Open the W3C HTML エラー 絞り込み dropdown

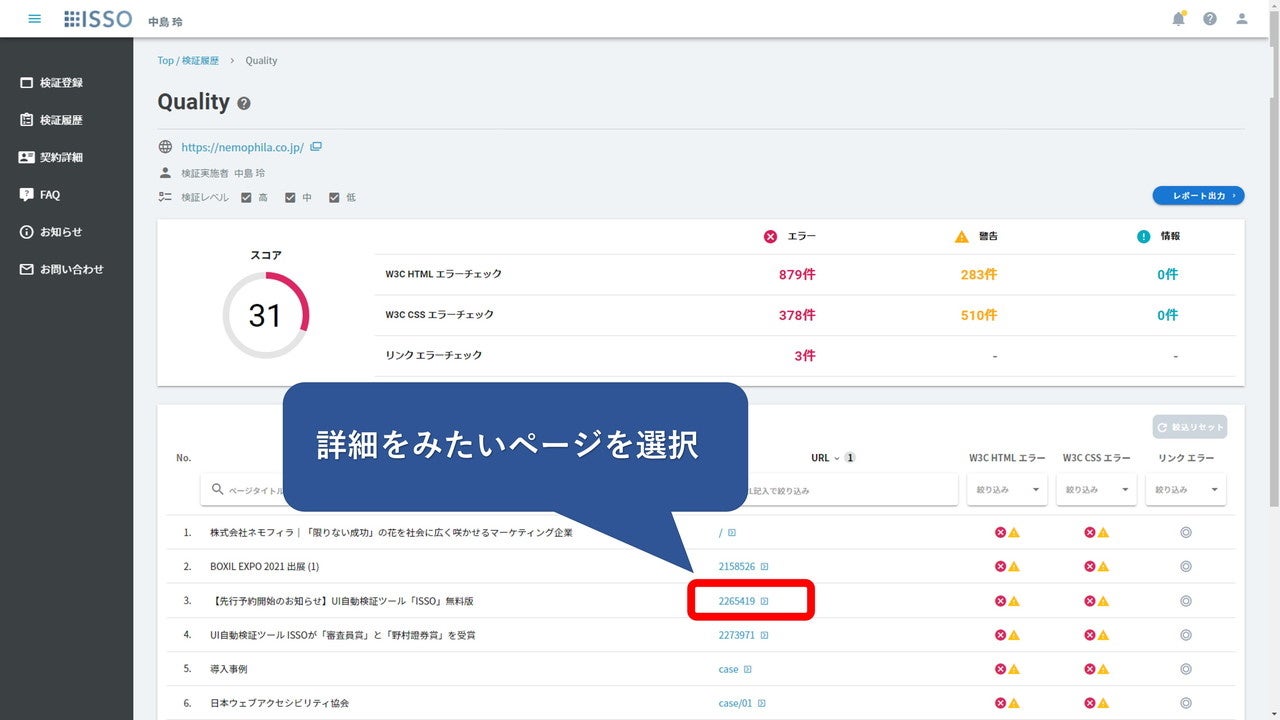click(1007, 490)
